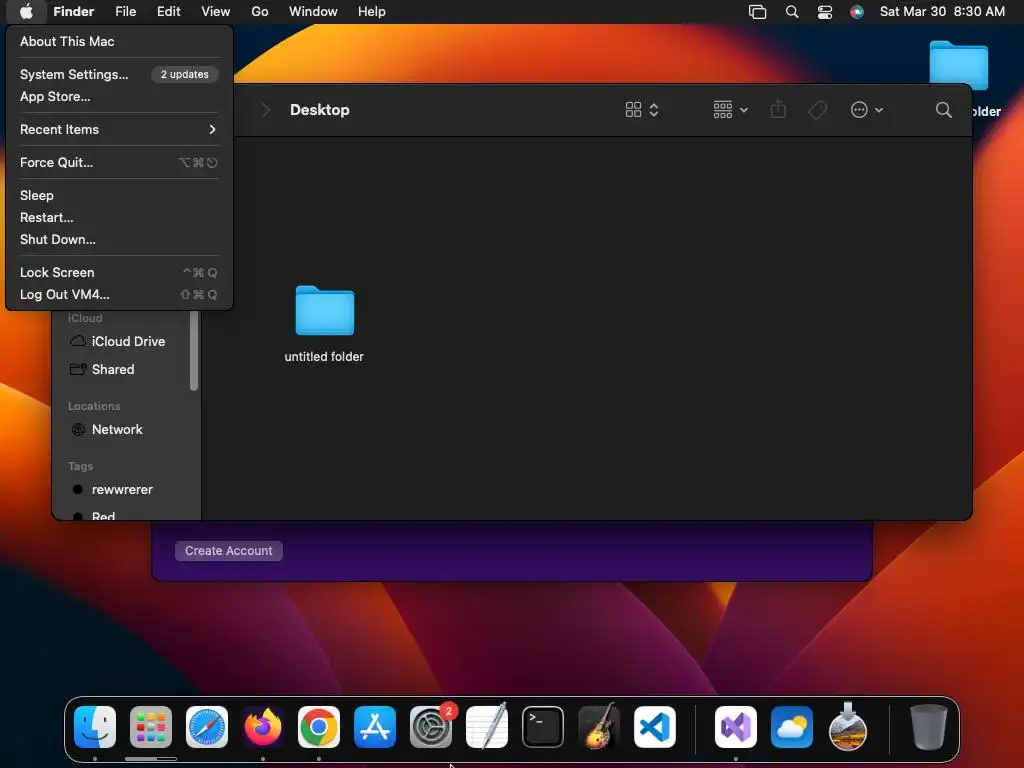
Task: Click the date and time clock
Action: point(942,12)
